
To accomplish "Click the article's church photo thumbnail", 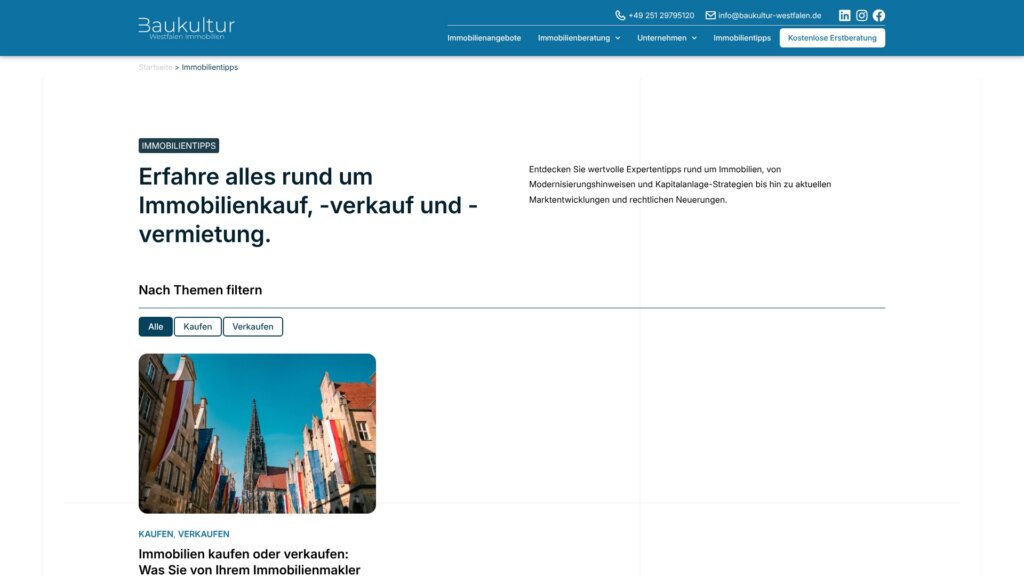I will pyautogui.click(x=257, y=432).
